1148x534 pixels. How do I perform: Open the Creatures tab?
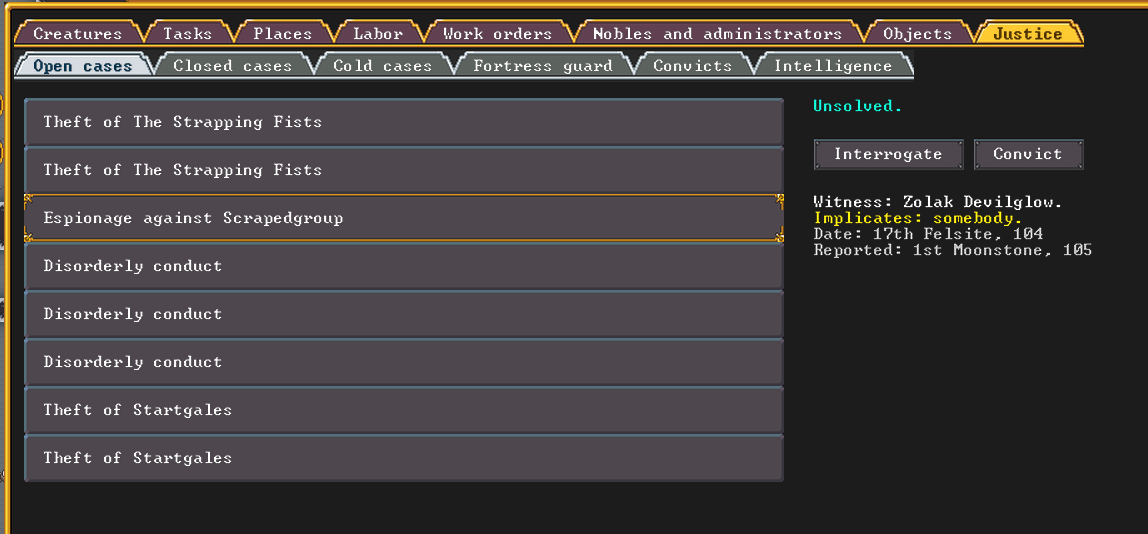pos(78,34)
